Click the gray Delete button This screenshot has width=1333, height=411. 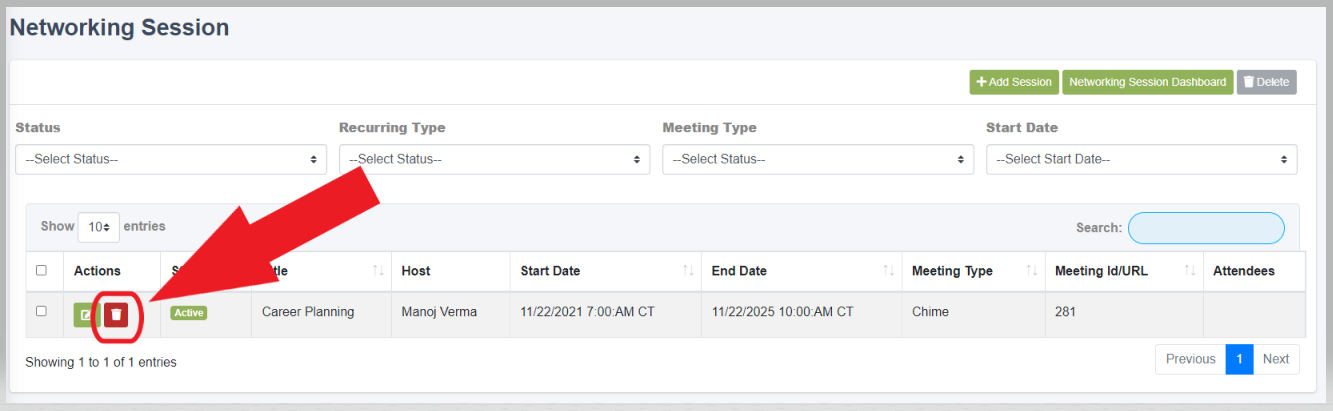click(x=1266, y=82)
